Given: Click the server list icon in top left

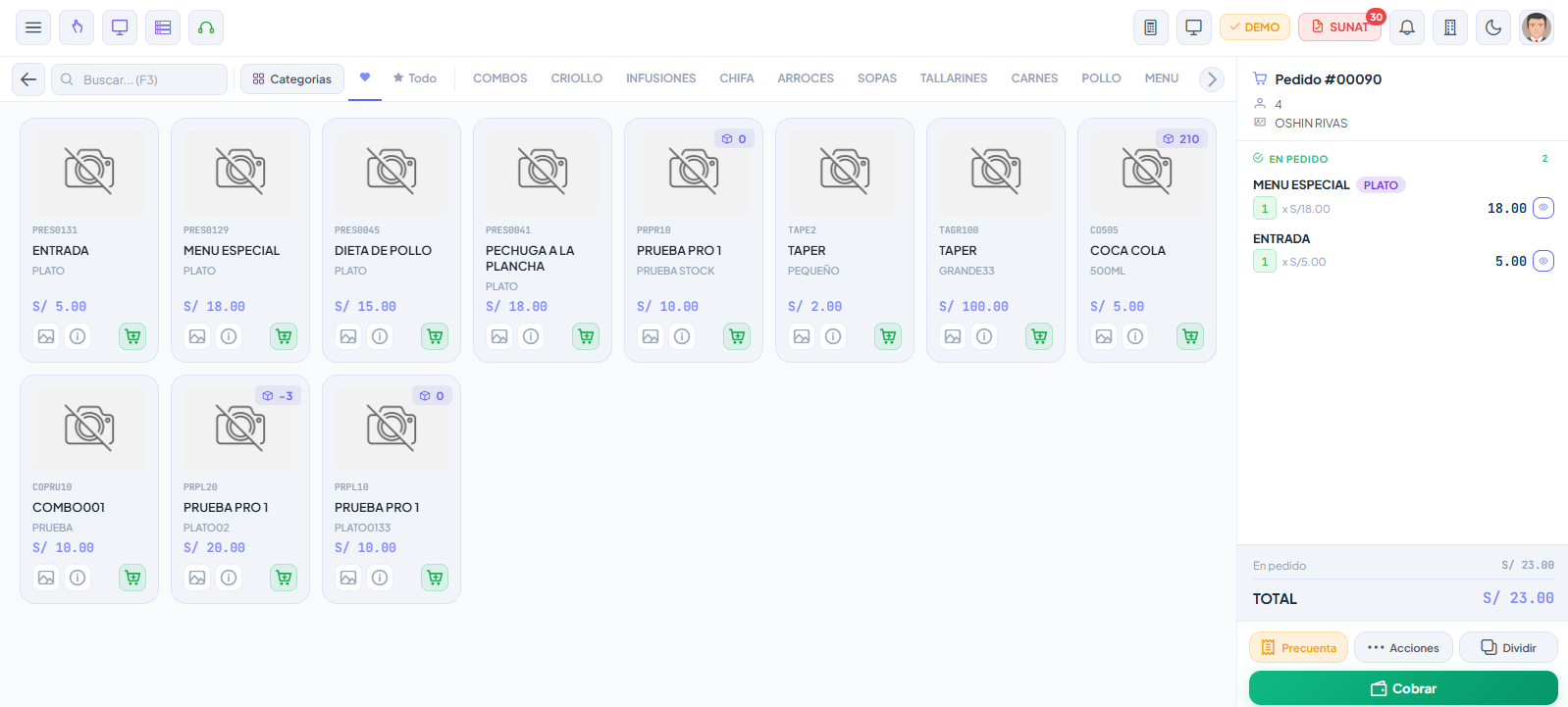Looking at the screenshot, I should click(163, 27).
